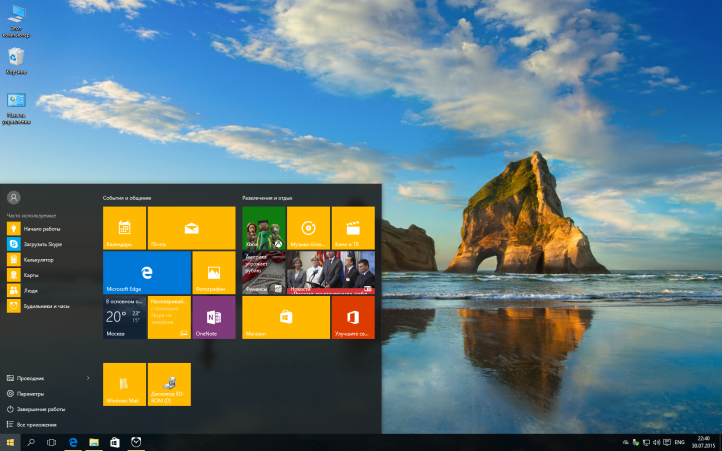Open Store from the taskbar
This screenshot has height=451, width=722.
click(115, 443)
